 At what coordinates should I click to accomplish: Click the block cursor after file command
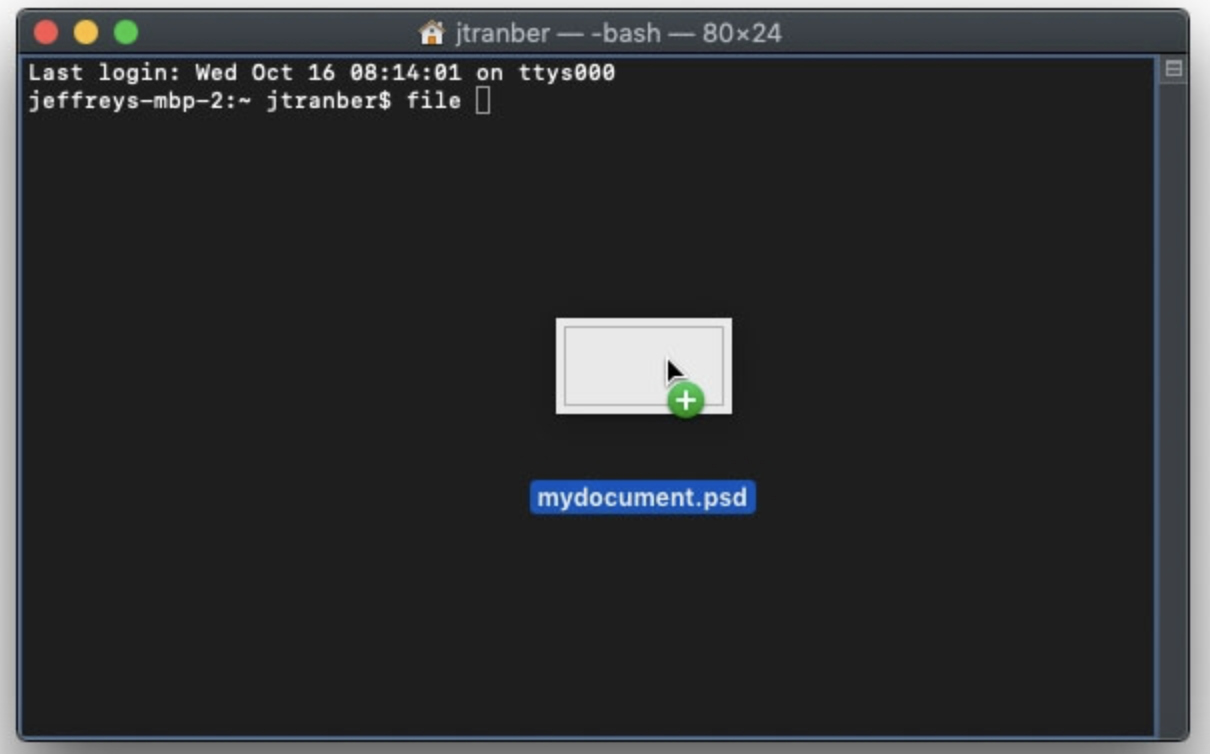tap(483, 101)
